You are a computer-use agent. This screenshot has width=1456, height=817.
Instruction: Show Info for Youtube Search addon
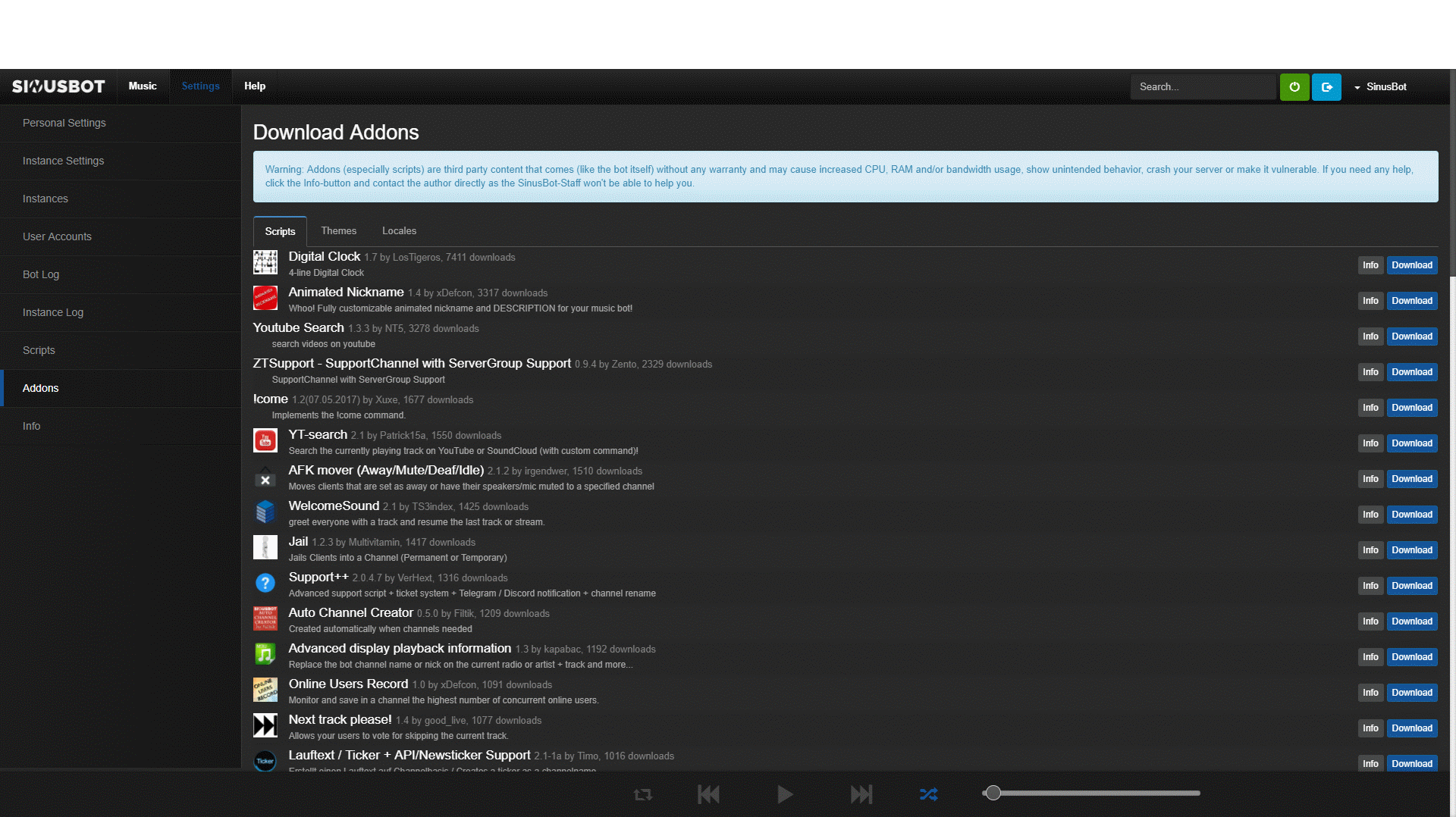point(1370,337)
